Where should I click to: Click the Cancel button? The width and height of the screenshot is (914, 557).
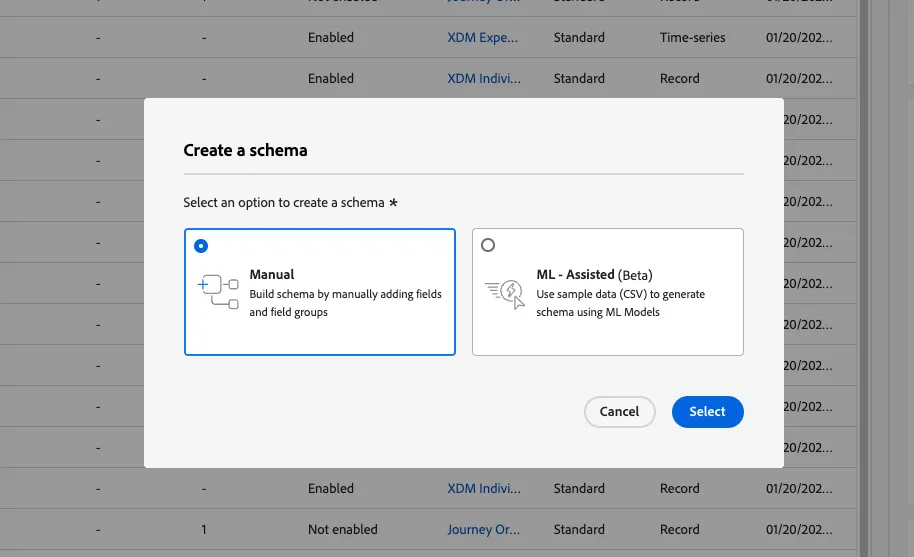(620, 412)
